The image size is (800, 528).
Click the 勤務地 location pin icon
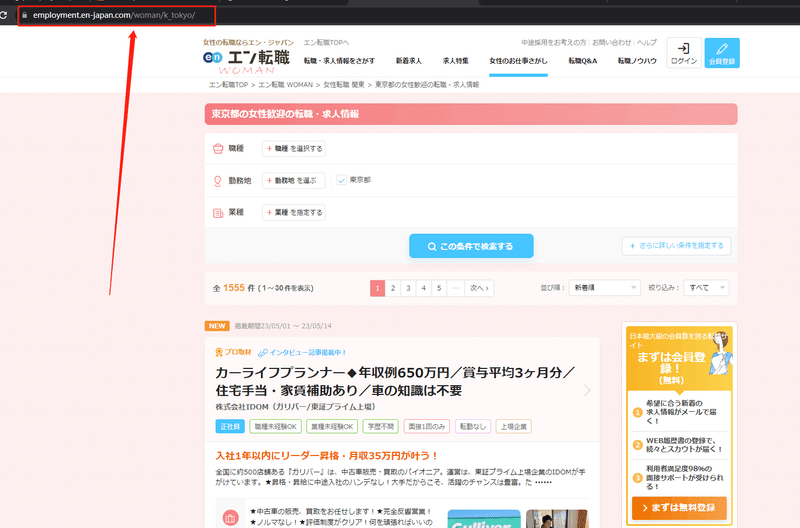(218, 181)
